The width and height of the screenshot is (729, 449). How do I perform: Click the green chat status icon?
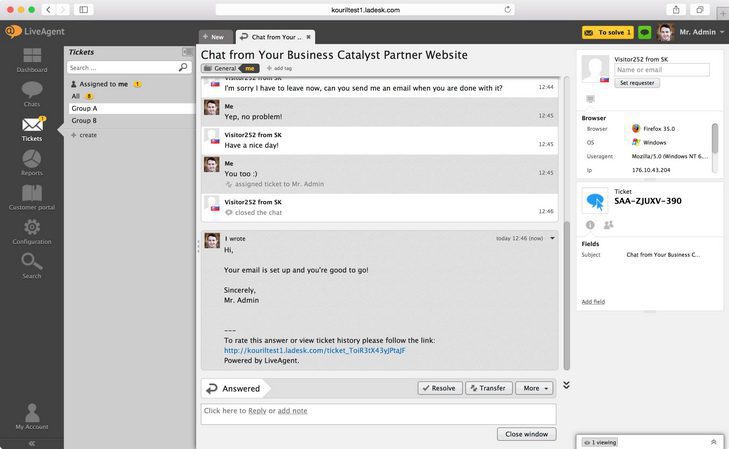(645, 33)
